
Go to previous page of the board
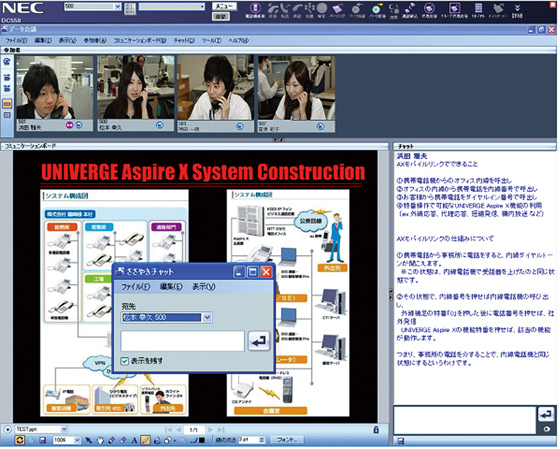(x=179, y=430)
